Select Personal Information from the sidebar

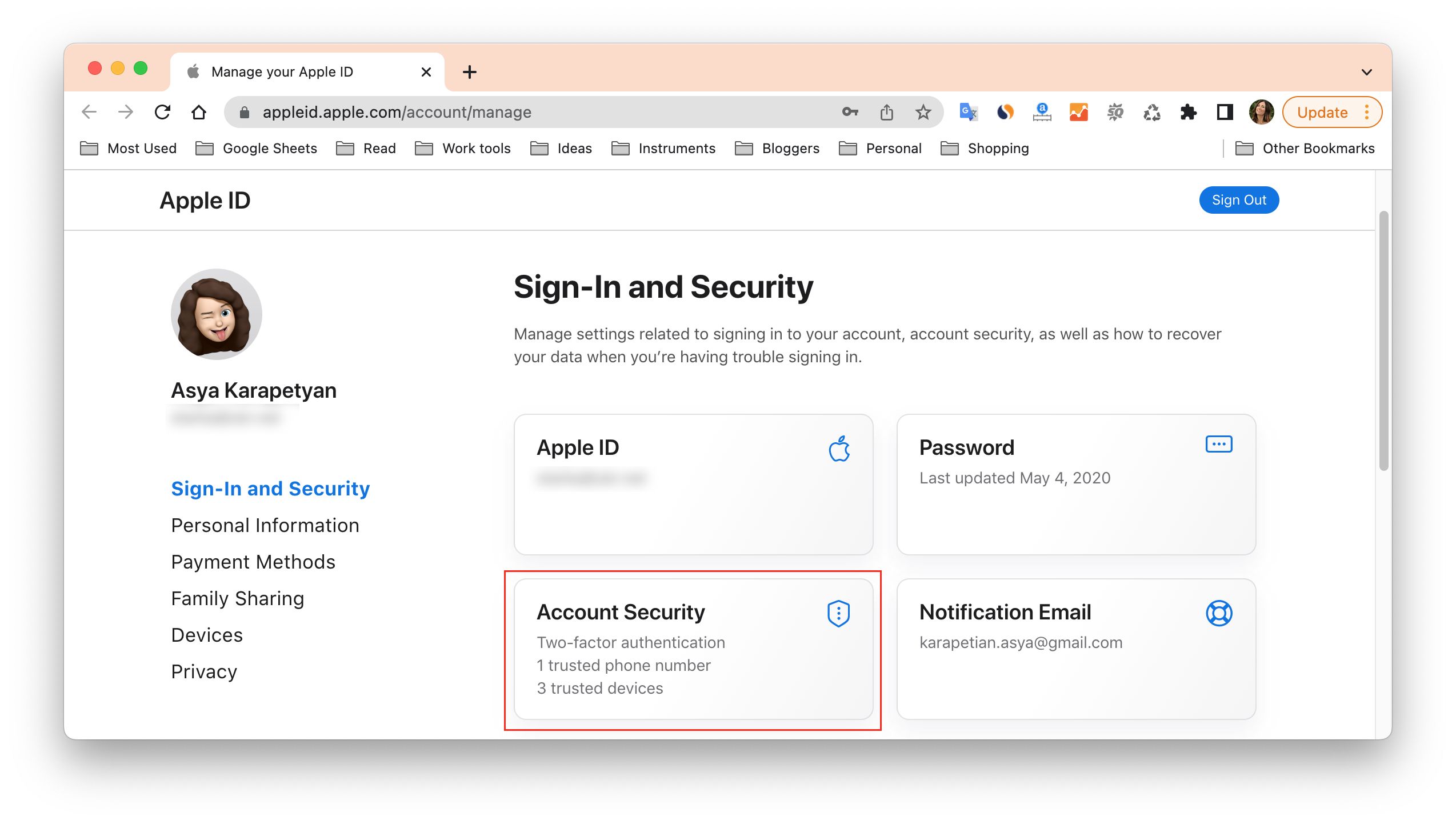click(265, 525)
